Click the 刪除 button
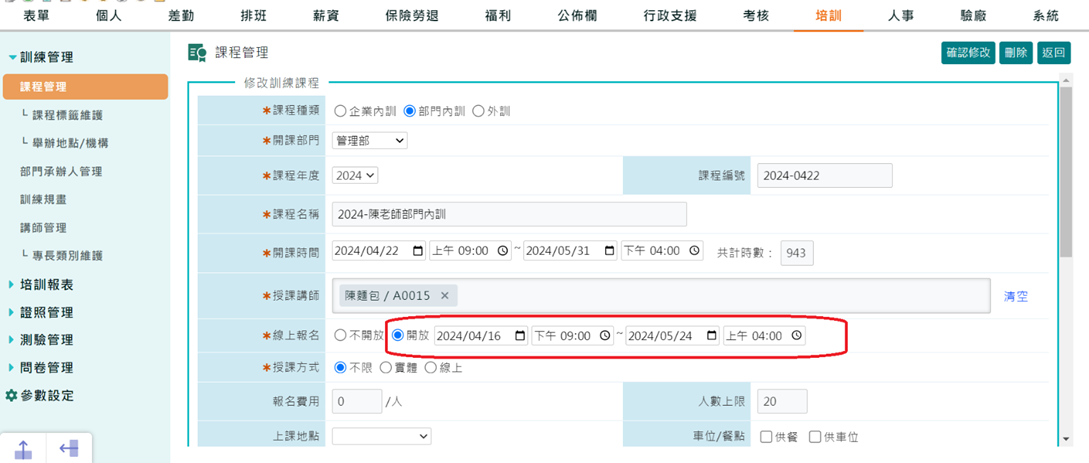 1016,53
